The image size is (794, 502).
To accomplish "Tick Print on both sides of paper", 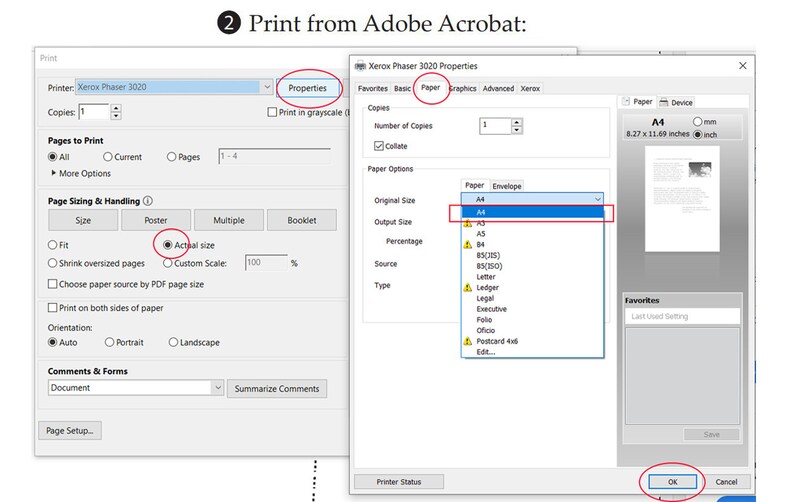I will (52, 307).
